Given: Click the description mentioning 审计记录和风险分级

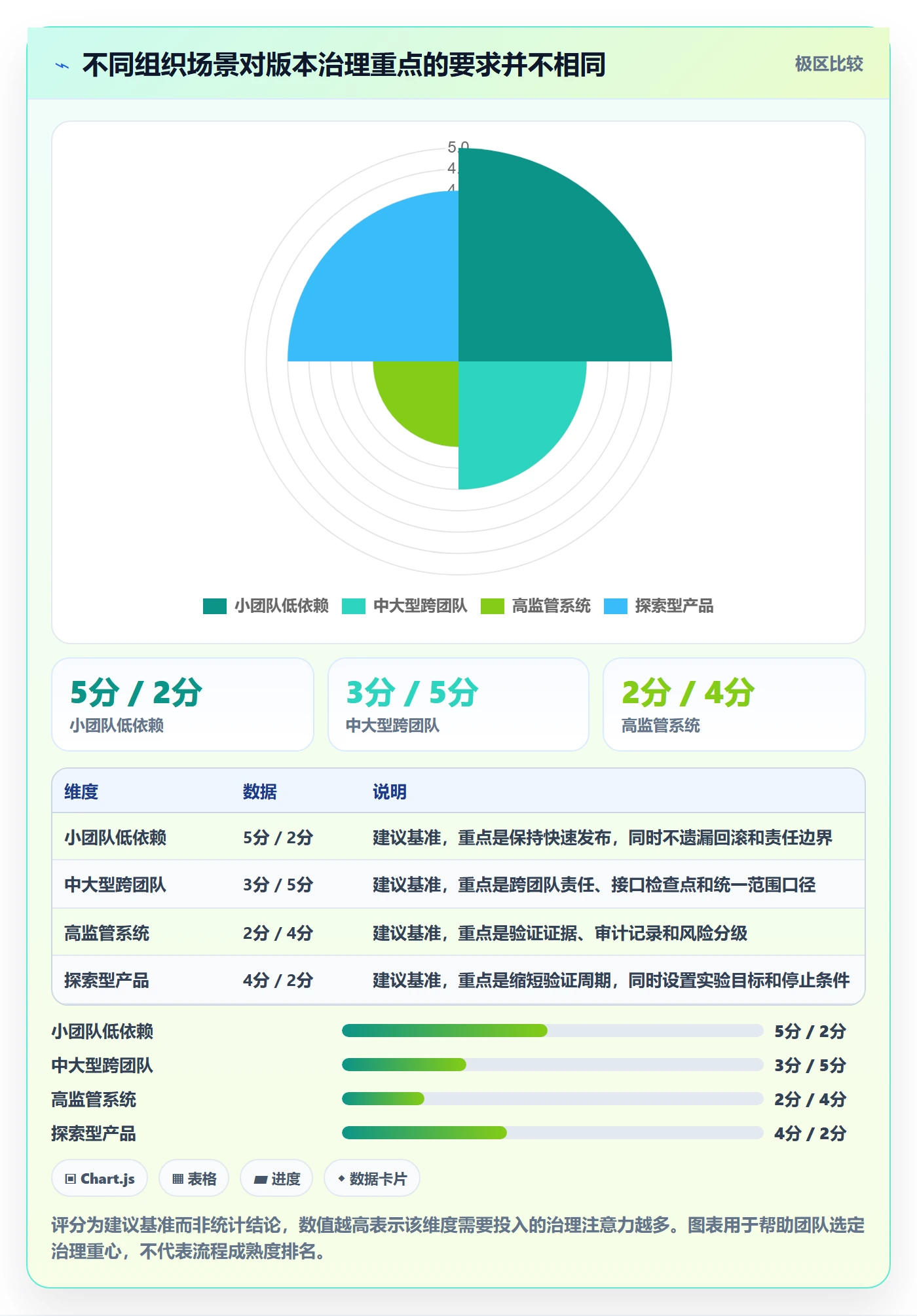Looking at the screenshot, I should (x=560, y=932).
